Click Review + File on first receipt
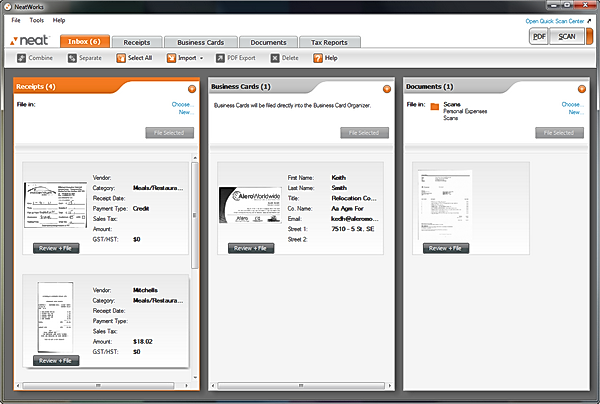 coord(56,248)
